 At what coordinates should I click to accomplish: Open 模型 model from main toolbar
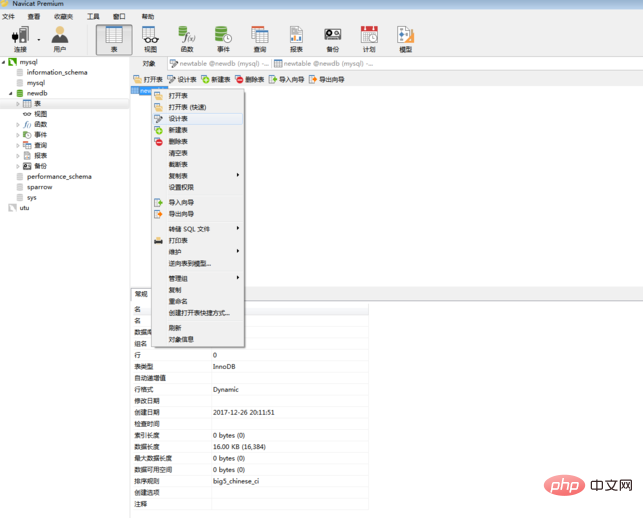[406, 39]
